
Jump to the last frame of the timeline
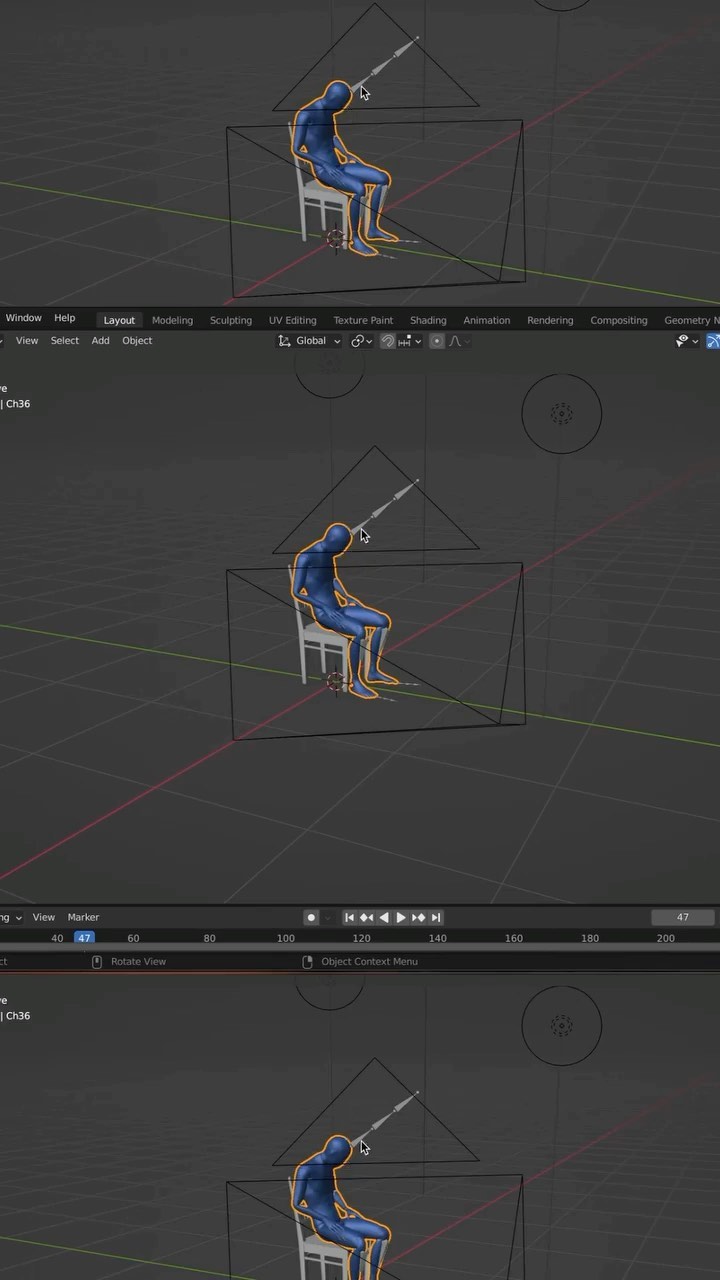[436, 917]
